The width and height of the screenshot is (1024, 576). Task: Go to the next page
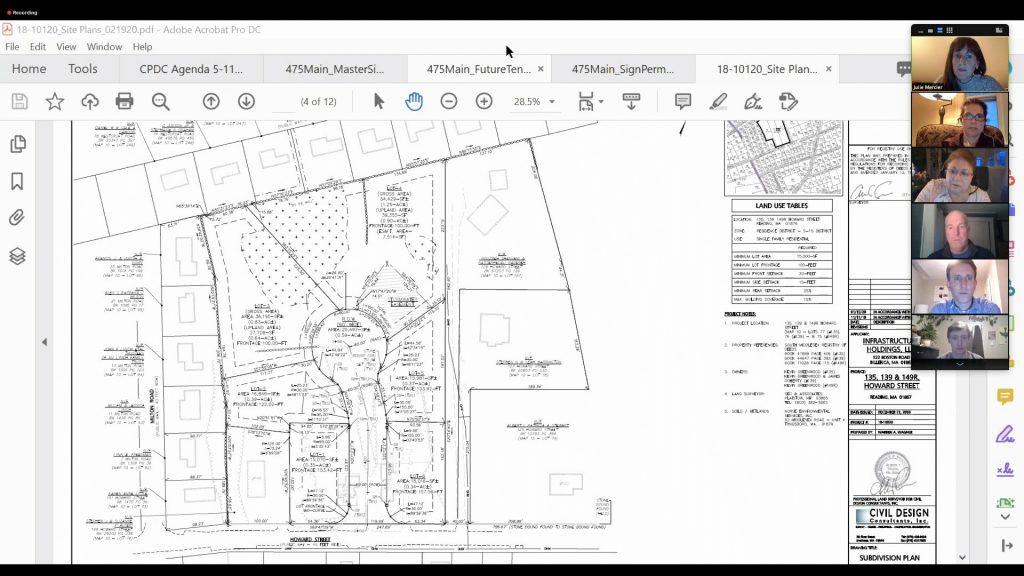tap(246, 101)
